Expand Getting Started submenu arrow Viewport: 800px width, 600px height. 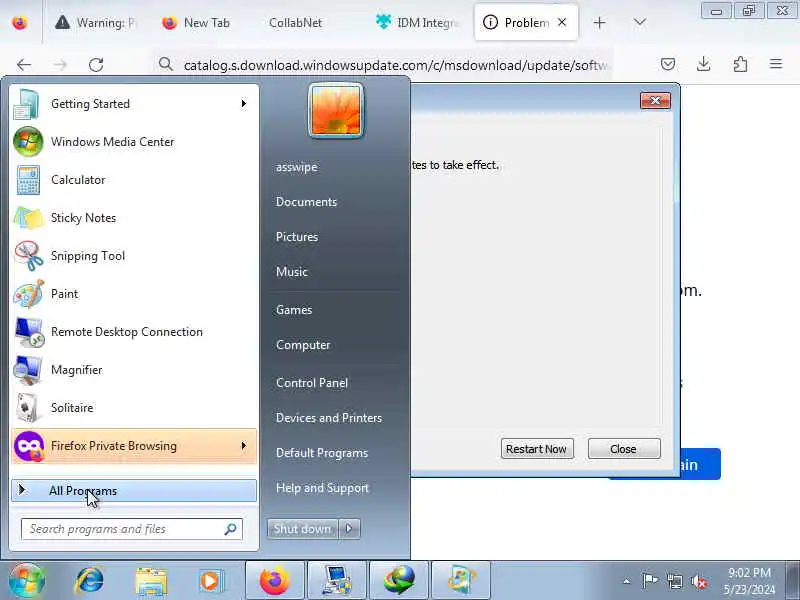coord(244,104)
